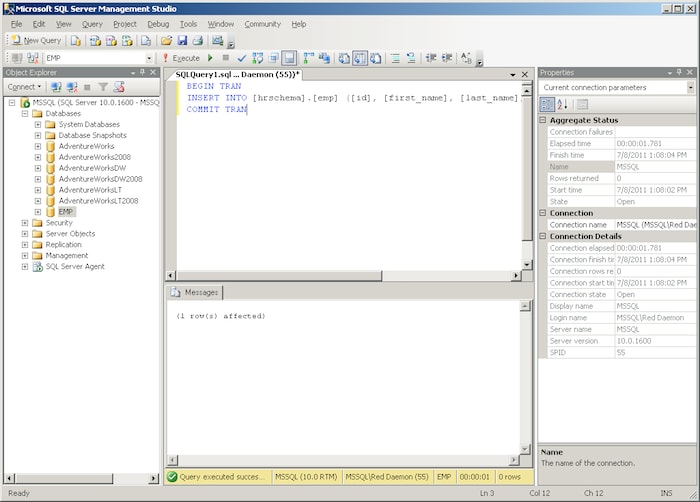
Task: Collapse the Aggregate Status category
Action: (543, 120)
